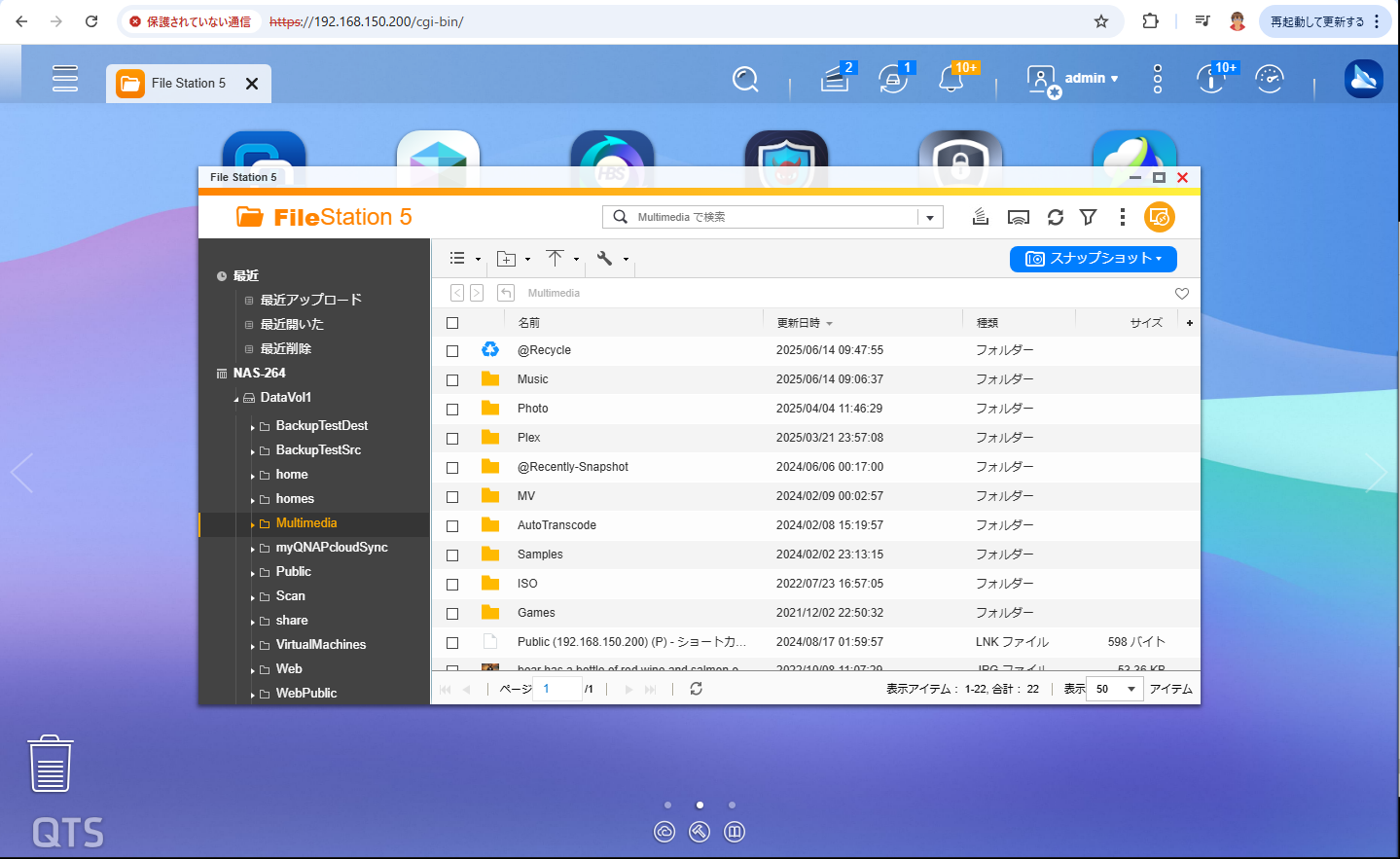Open File Station smart filter funnel icon
The height and width of the screenshot is (859, 1400).
[x=1089, y=217]
